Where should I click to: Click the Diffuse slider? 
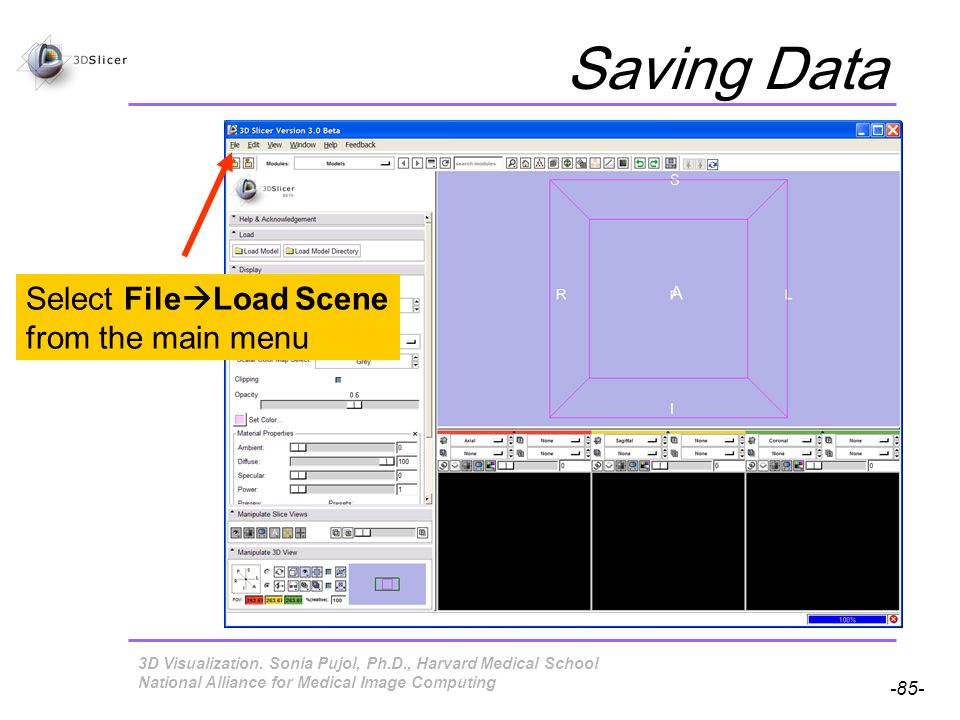click(x=342, y=462)
